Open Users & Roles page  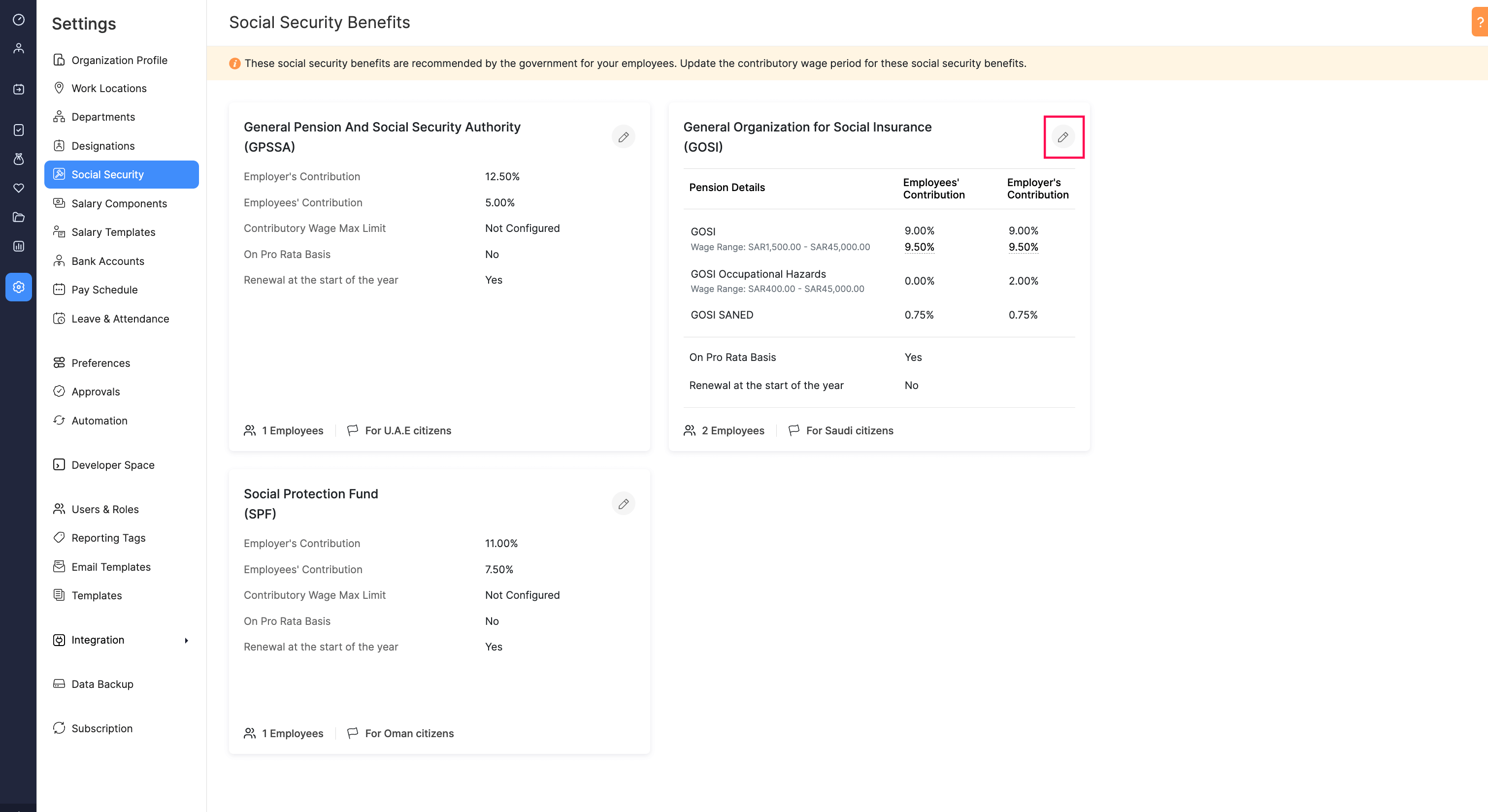point(105,509)
